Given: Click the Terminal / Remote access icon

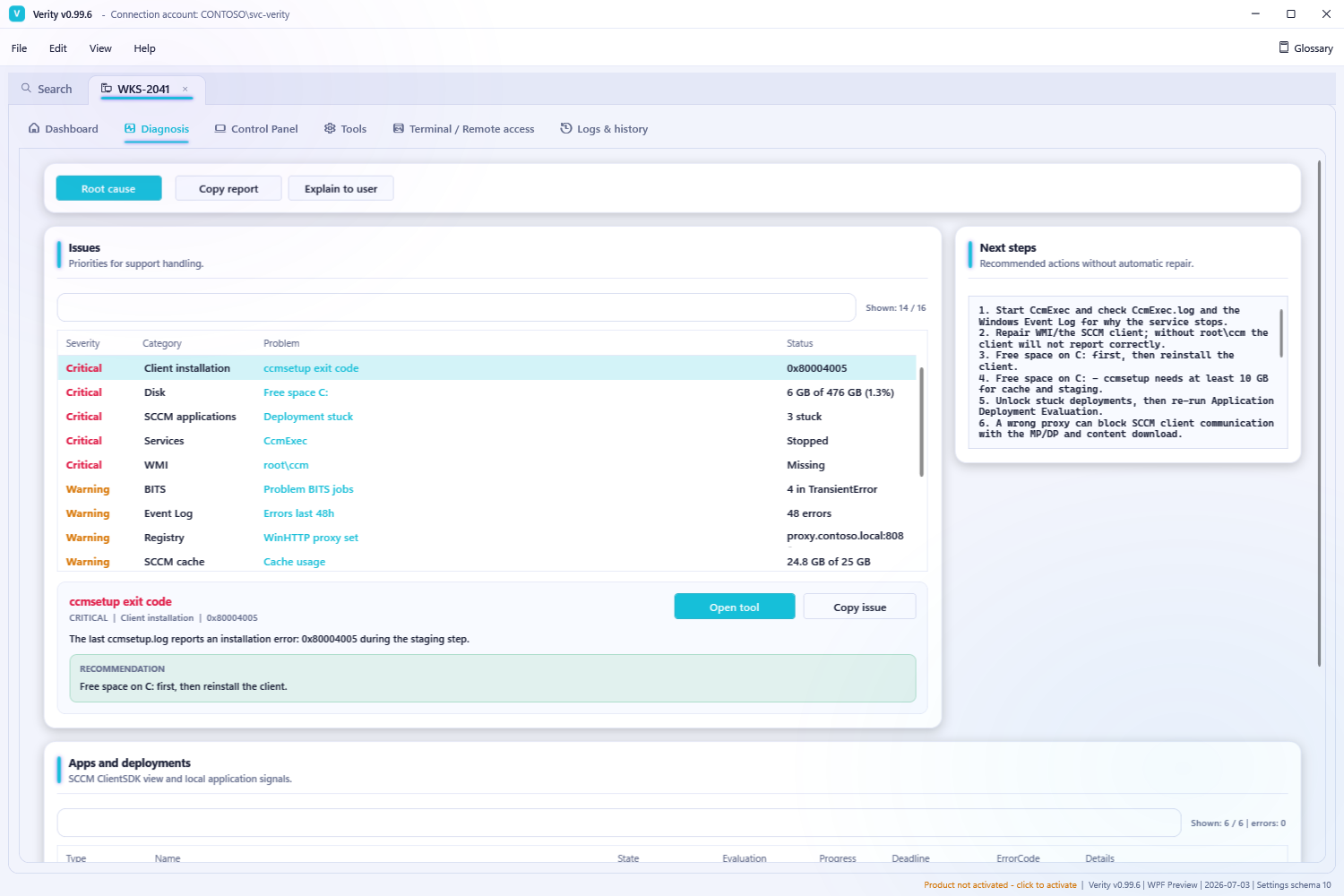Looking at the screenshot, I should point(399,128).
